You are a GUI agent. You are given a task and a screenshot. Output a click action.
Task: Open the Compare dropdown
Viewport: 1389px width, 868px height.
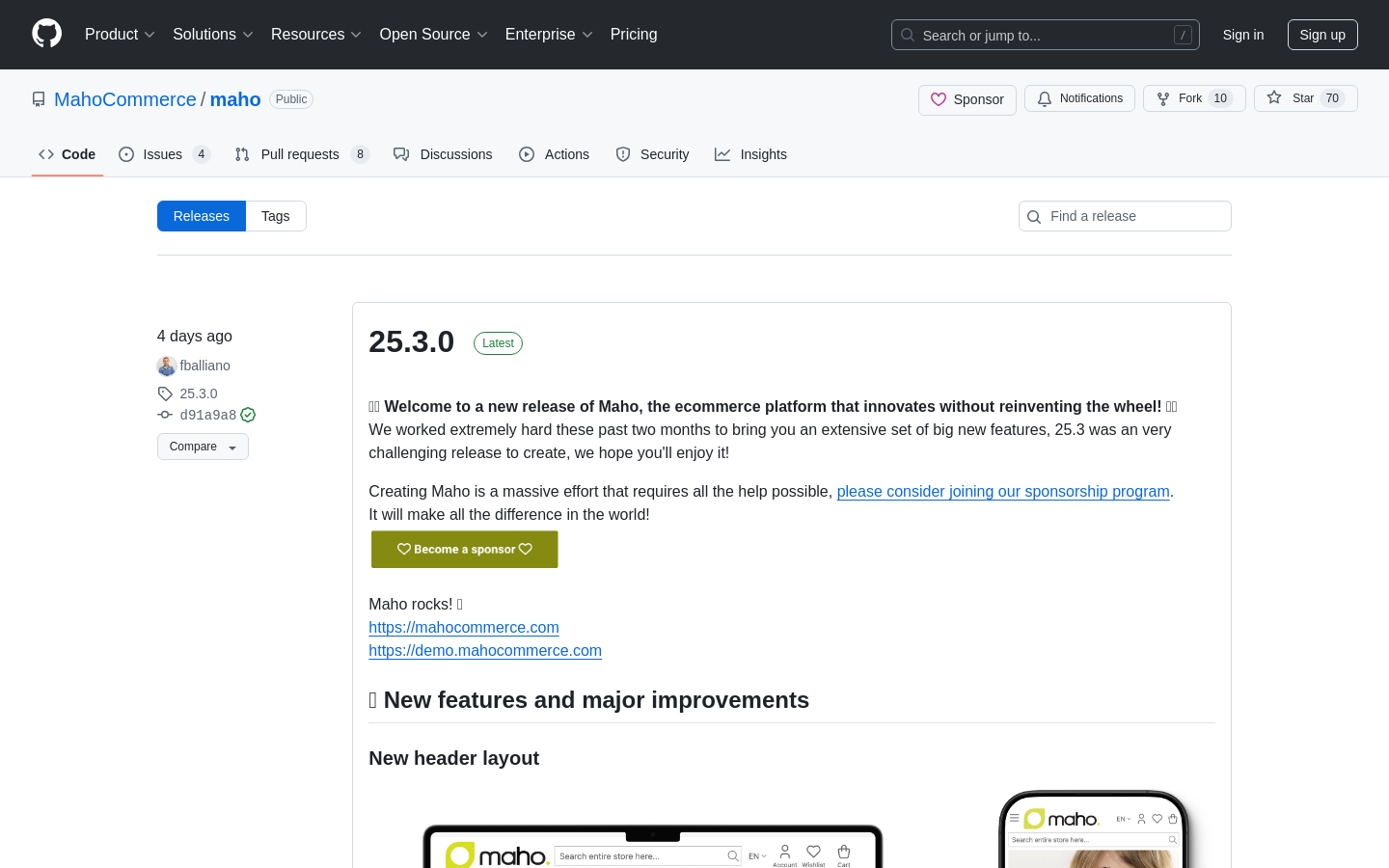(203, 447)
